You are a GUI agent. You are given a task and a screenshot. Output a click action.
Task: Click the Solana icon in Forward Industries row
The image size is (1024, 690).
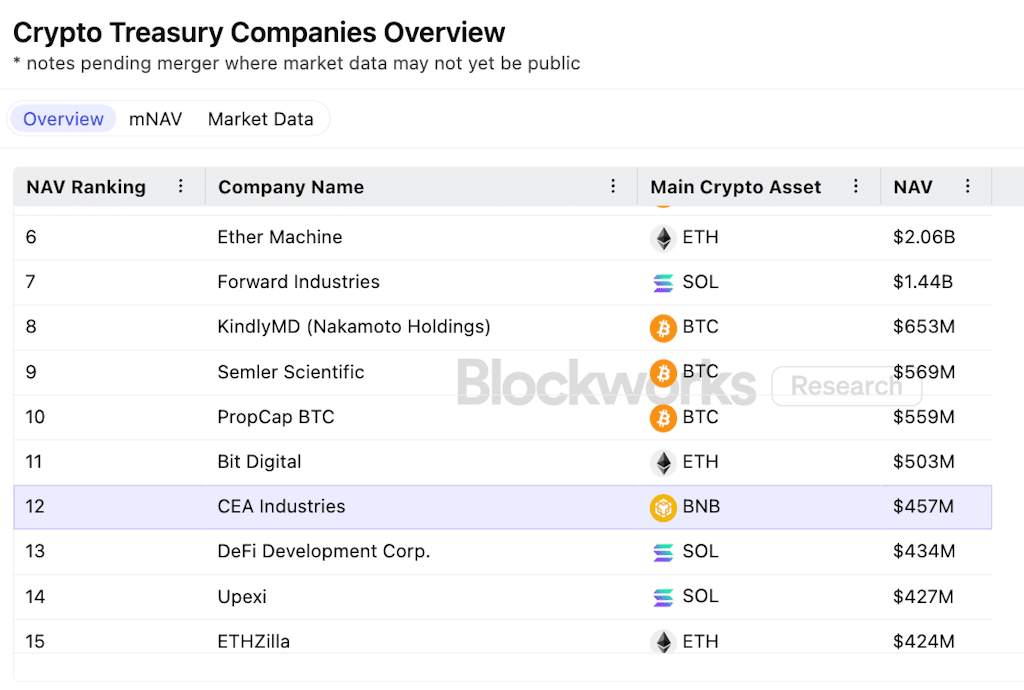pos(662,283)
